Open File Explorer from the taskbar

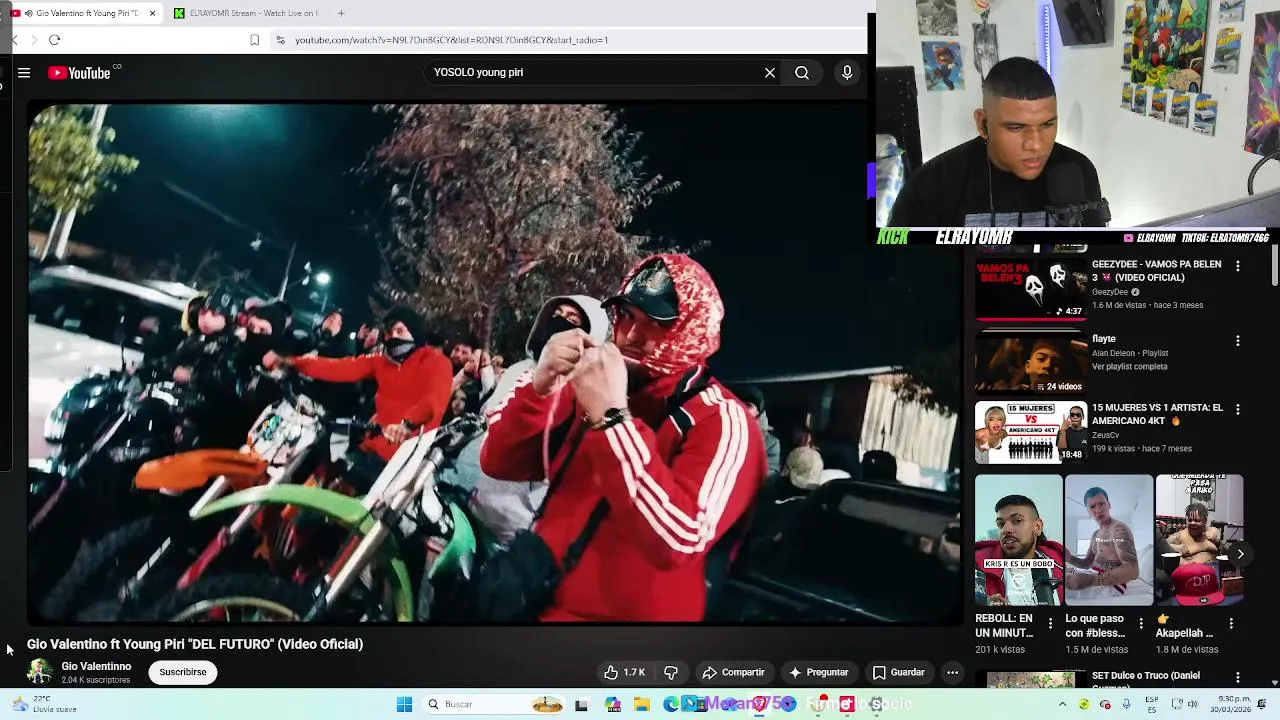(x=642, y=705)
